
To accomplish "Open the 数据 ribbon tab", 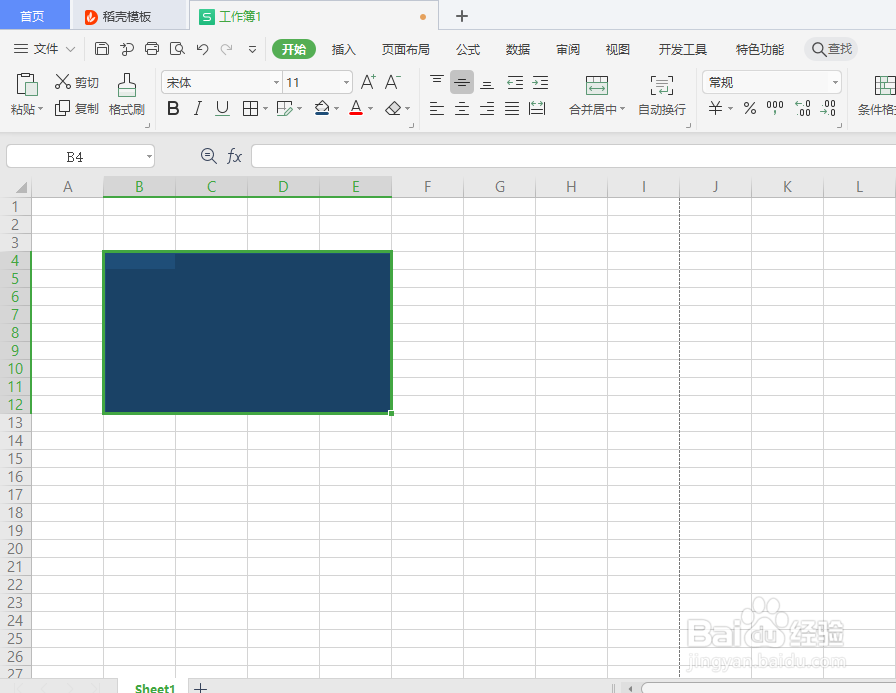I will coord(518,50).
